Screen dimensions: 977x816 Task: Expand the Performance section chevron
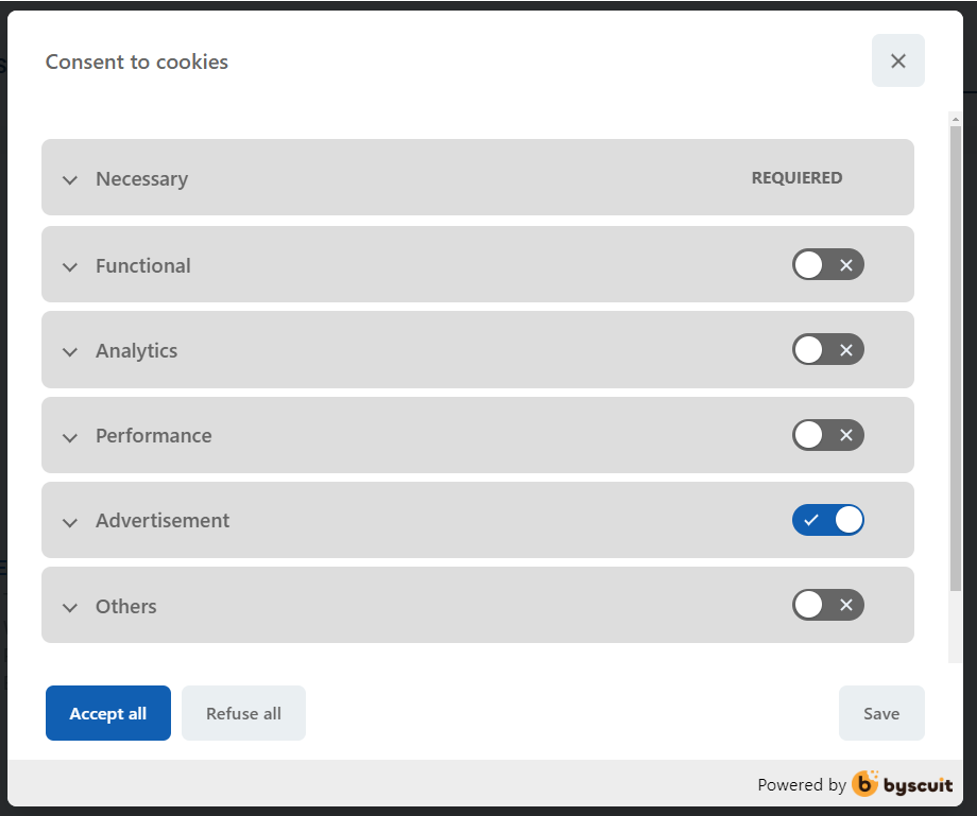(x=70, y=437)
